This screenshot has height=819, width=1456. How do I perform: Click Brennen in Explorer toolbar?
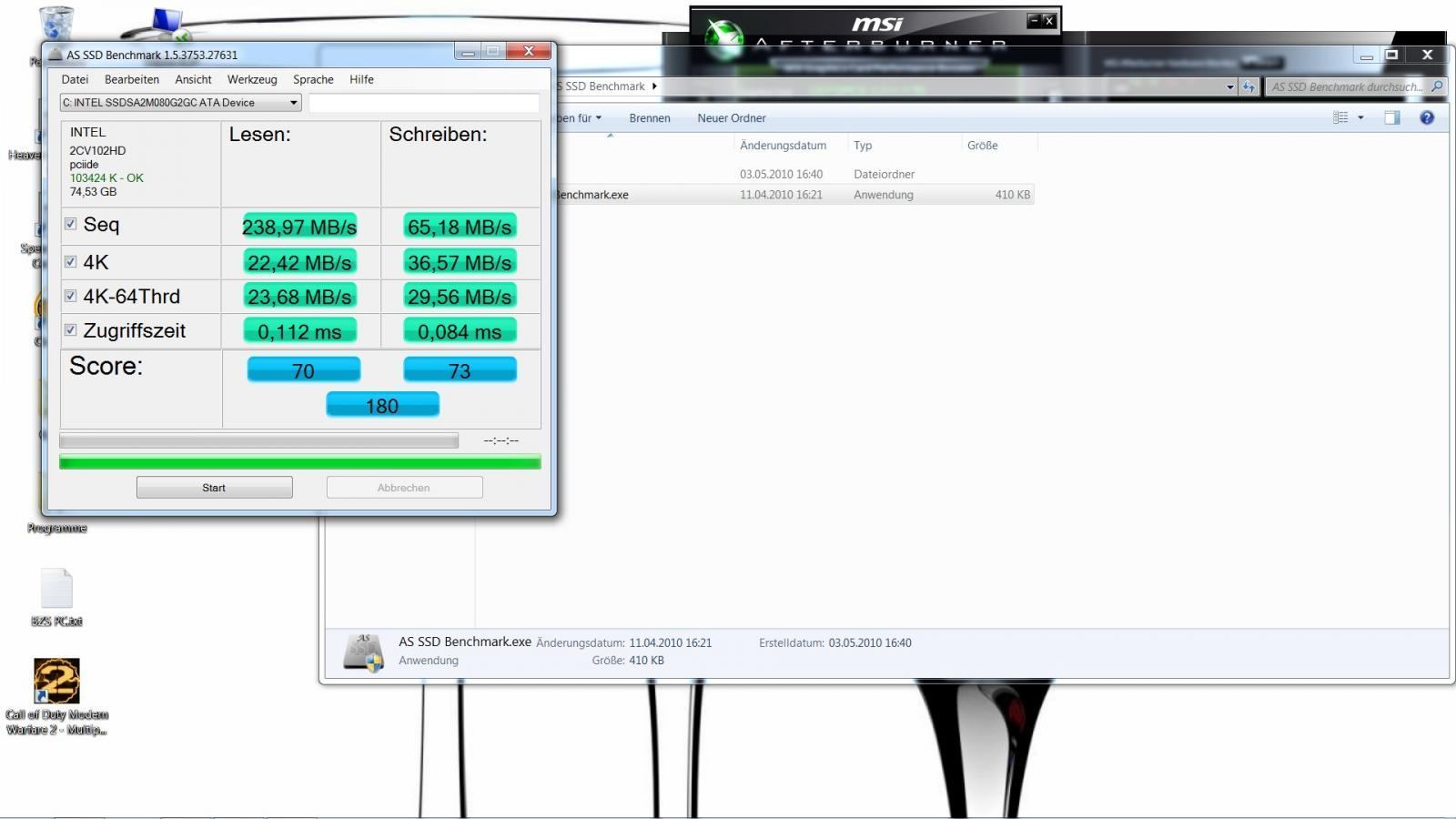[650, 118]
